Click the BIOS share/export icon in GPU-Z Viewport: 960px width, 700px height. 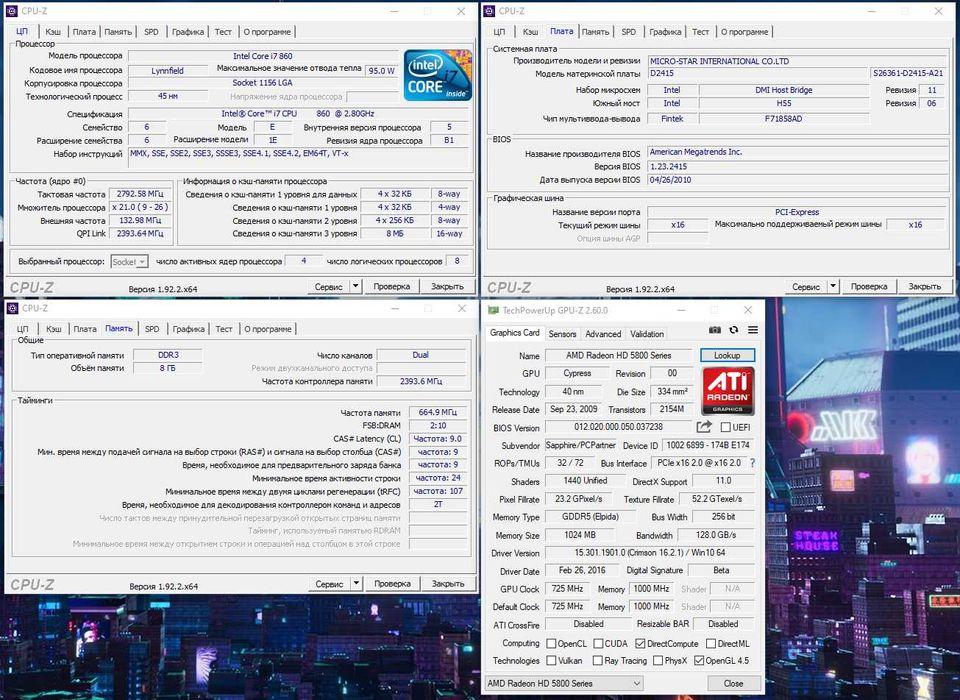tap(704, 427)
